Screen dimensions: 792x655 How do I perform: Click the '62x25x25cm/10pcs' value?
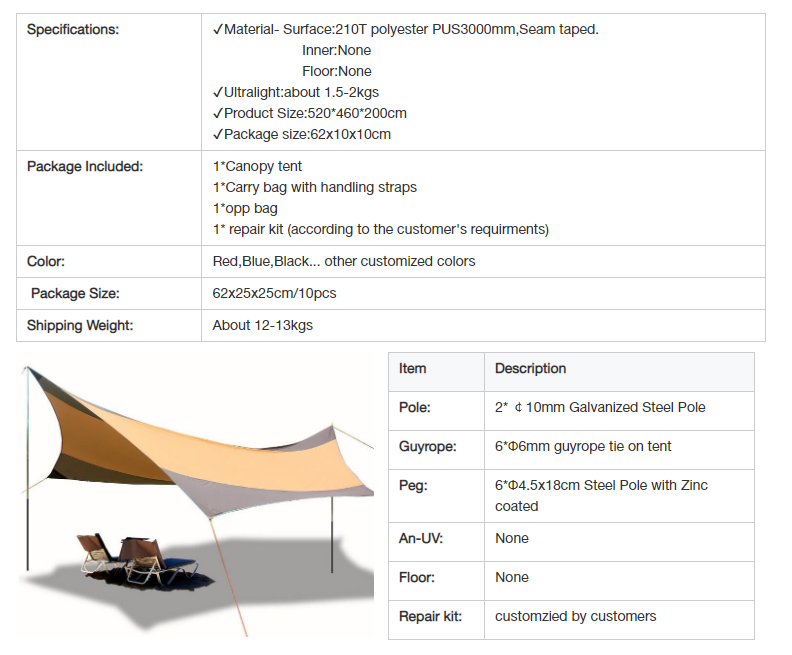[x=274, y=293]
